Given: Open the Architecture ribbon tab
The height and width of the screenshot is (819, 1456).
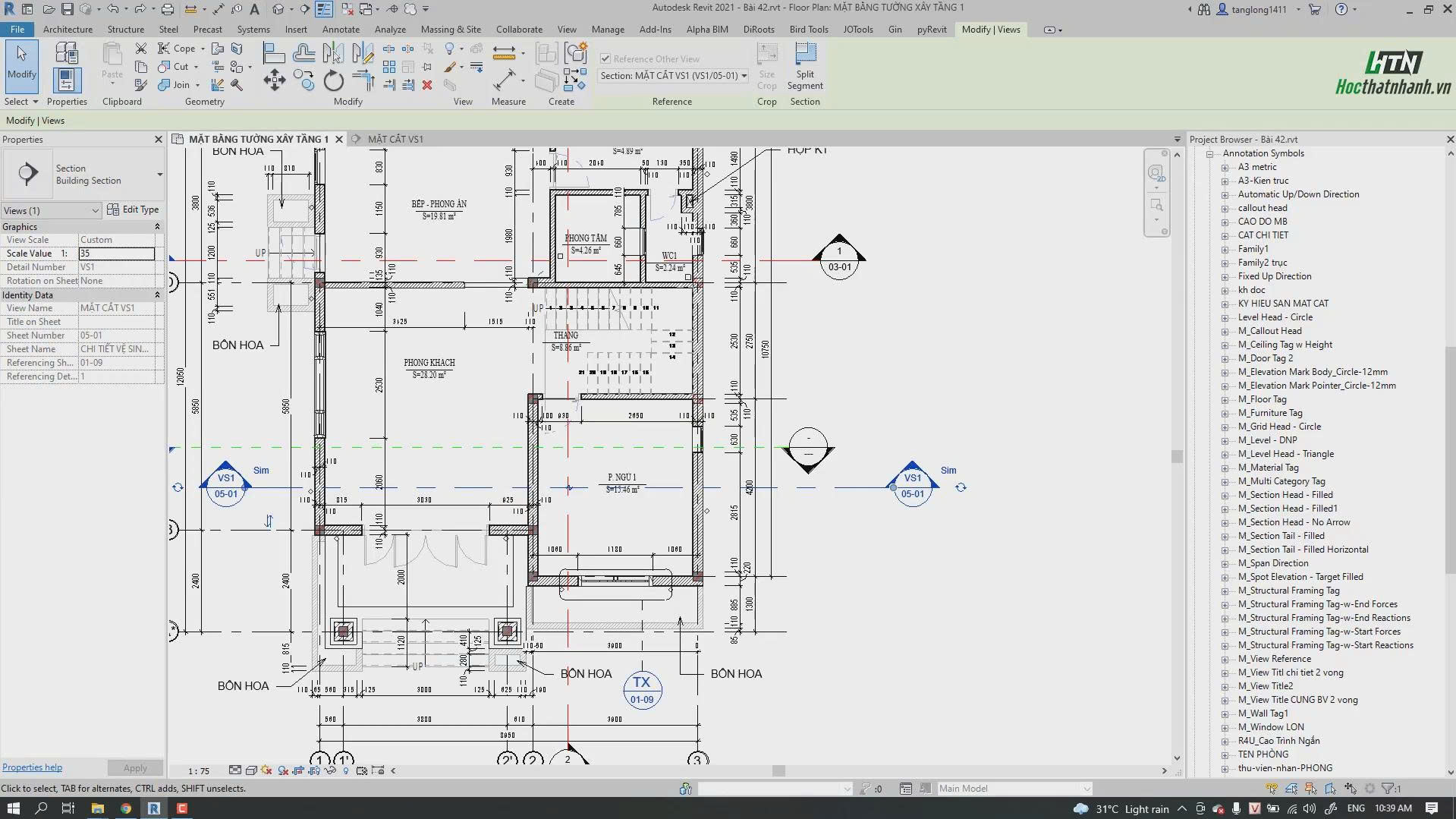Looking at the screenshot, I should [68, 30].
